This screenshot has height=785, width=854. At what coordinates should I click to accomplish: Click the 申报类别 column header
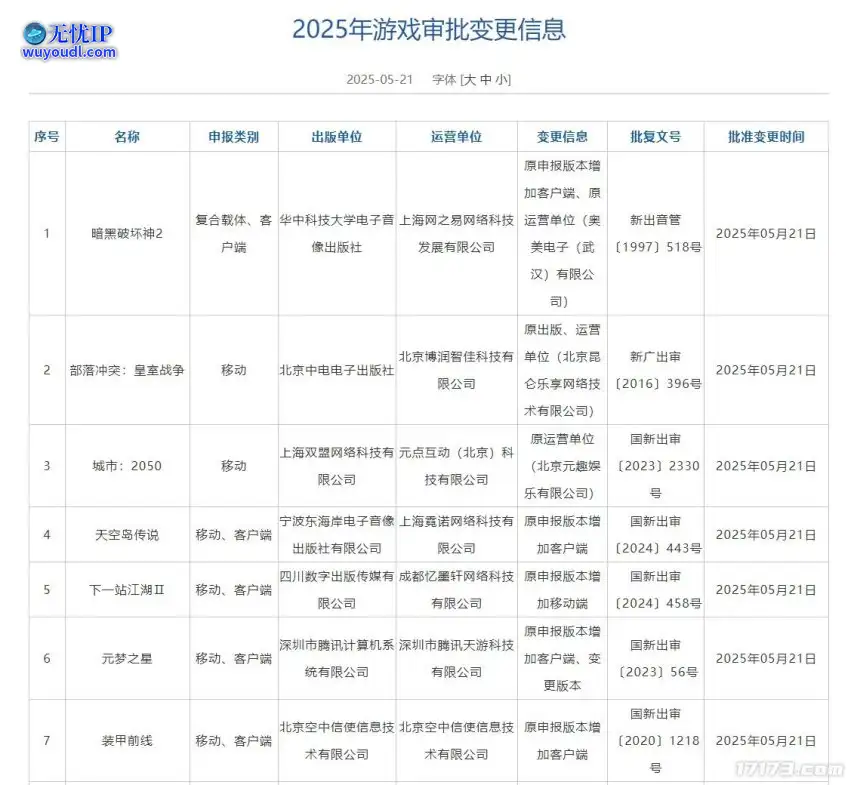pos(234,137)
